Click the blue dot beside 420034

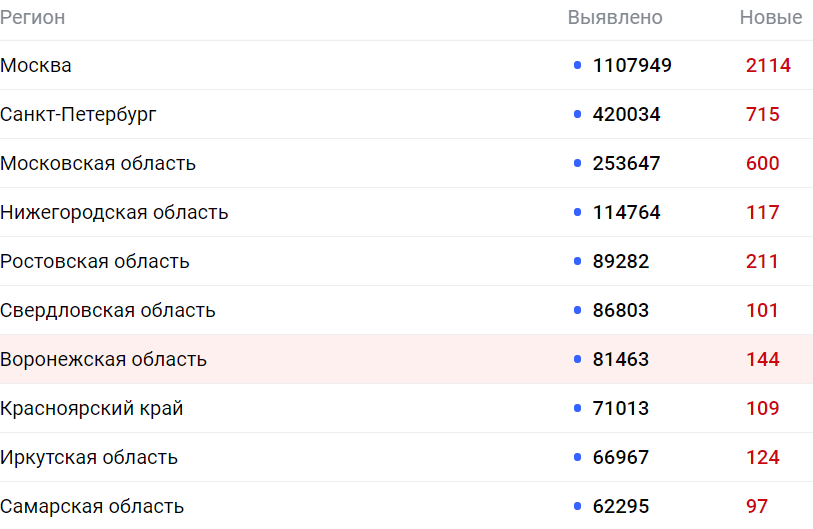(578, 114)
